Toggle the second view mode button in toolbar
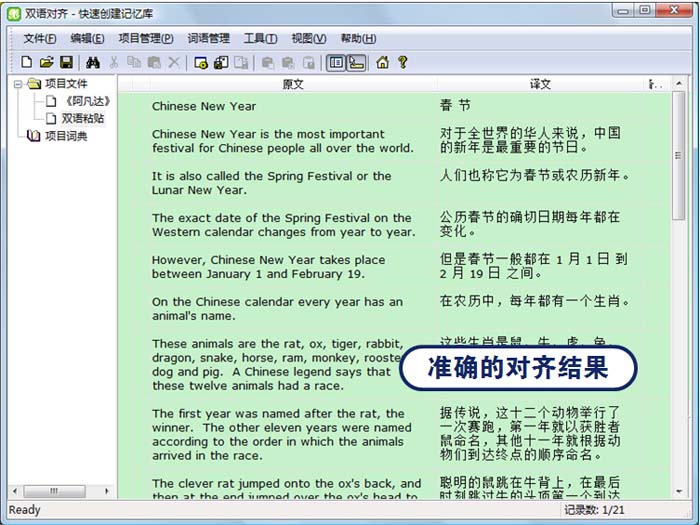The height and width of the screenshot is (525, 700). click(x=356, y=62)
